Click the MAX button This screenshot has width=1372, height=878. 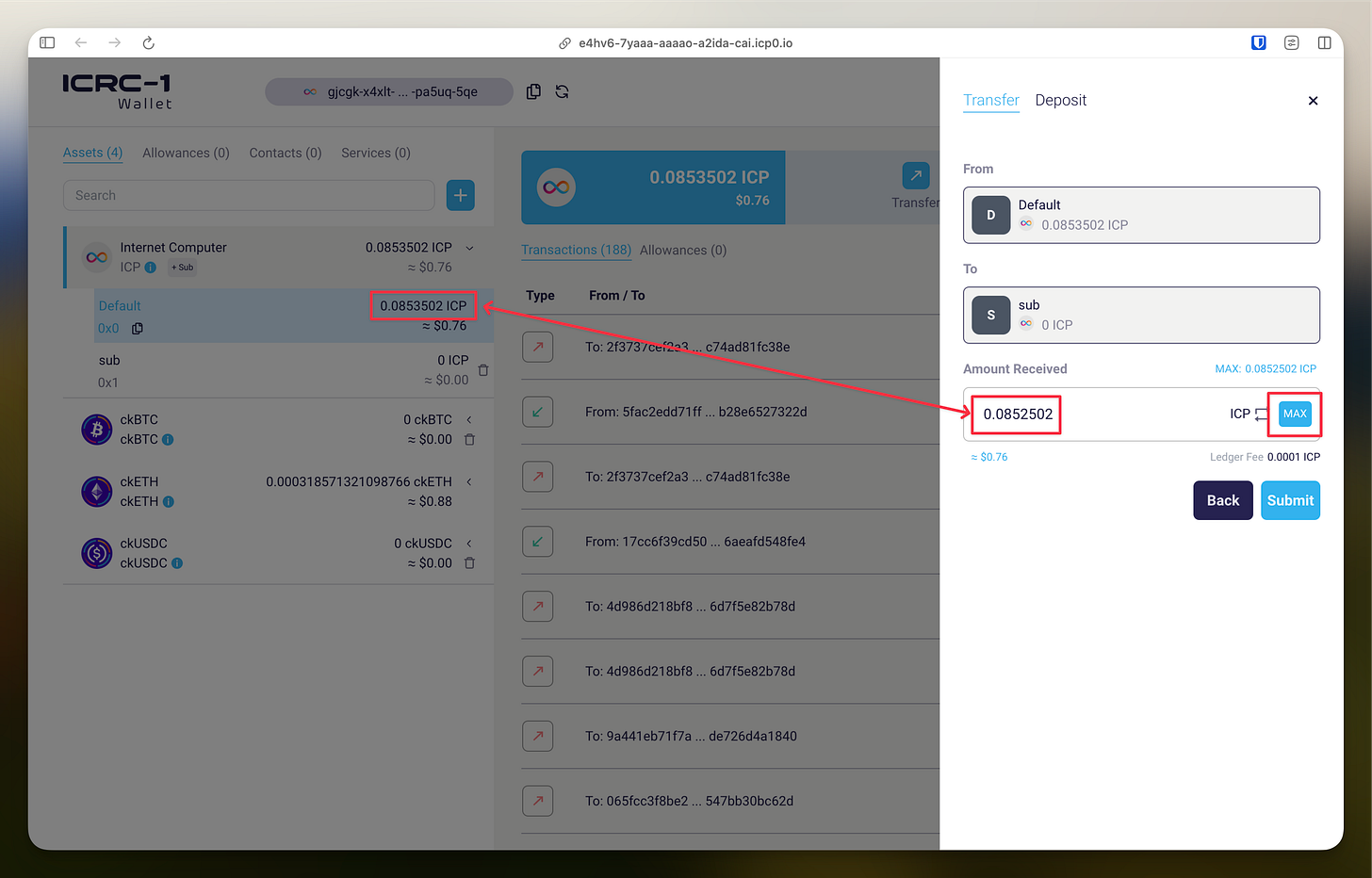[1295, 414]
